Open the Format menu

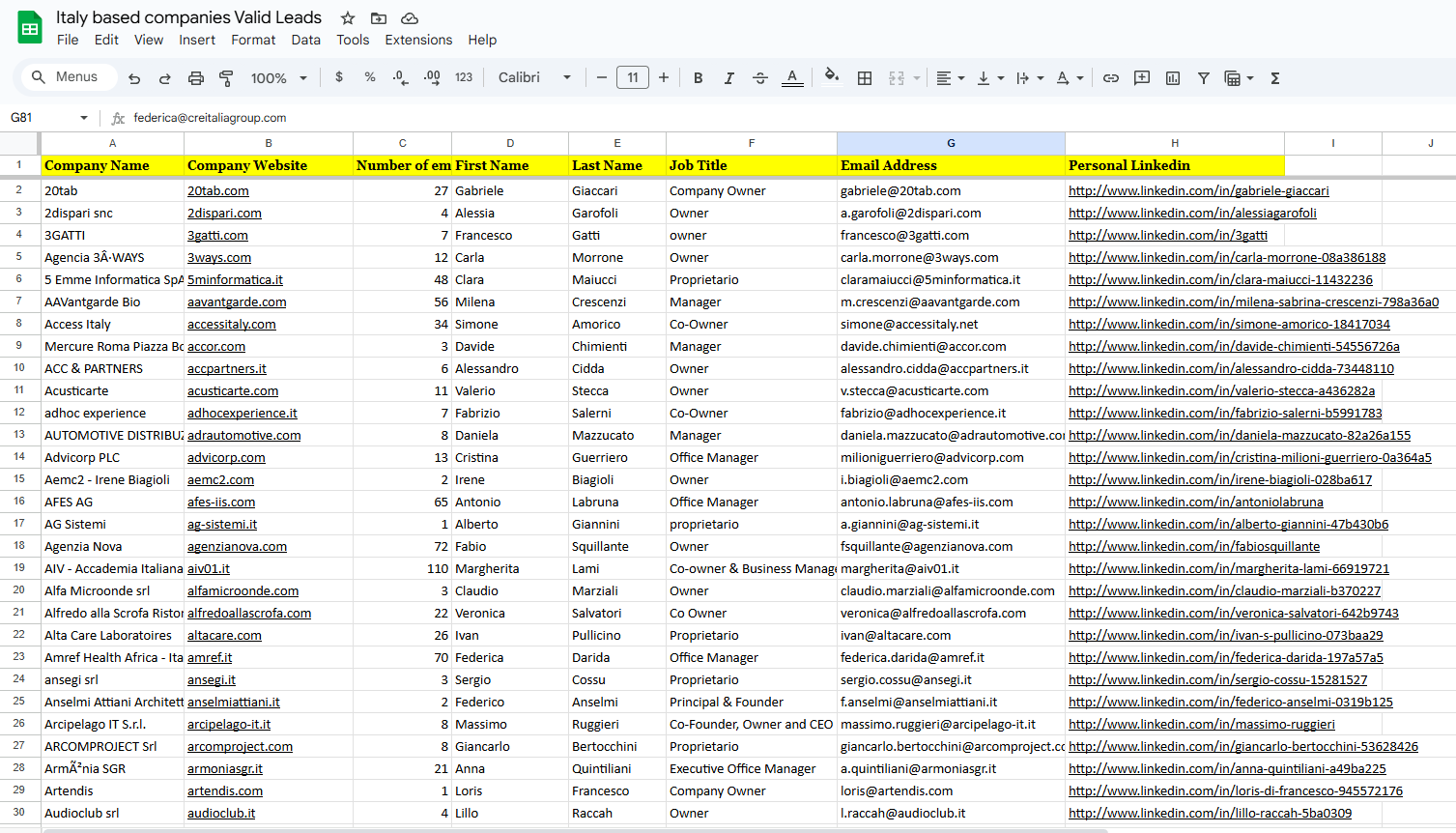coord(253,40)
